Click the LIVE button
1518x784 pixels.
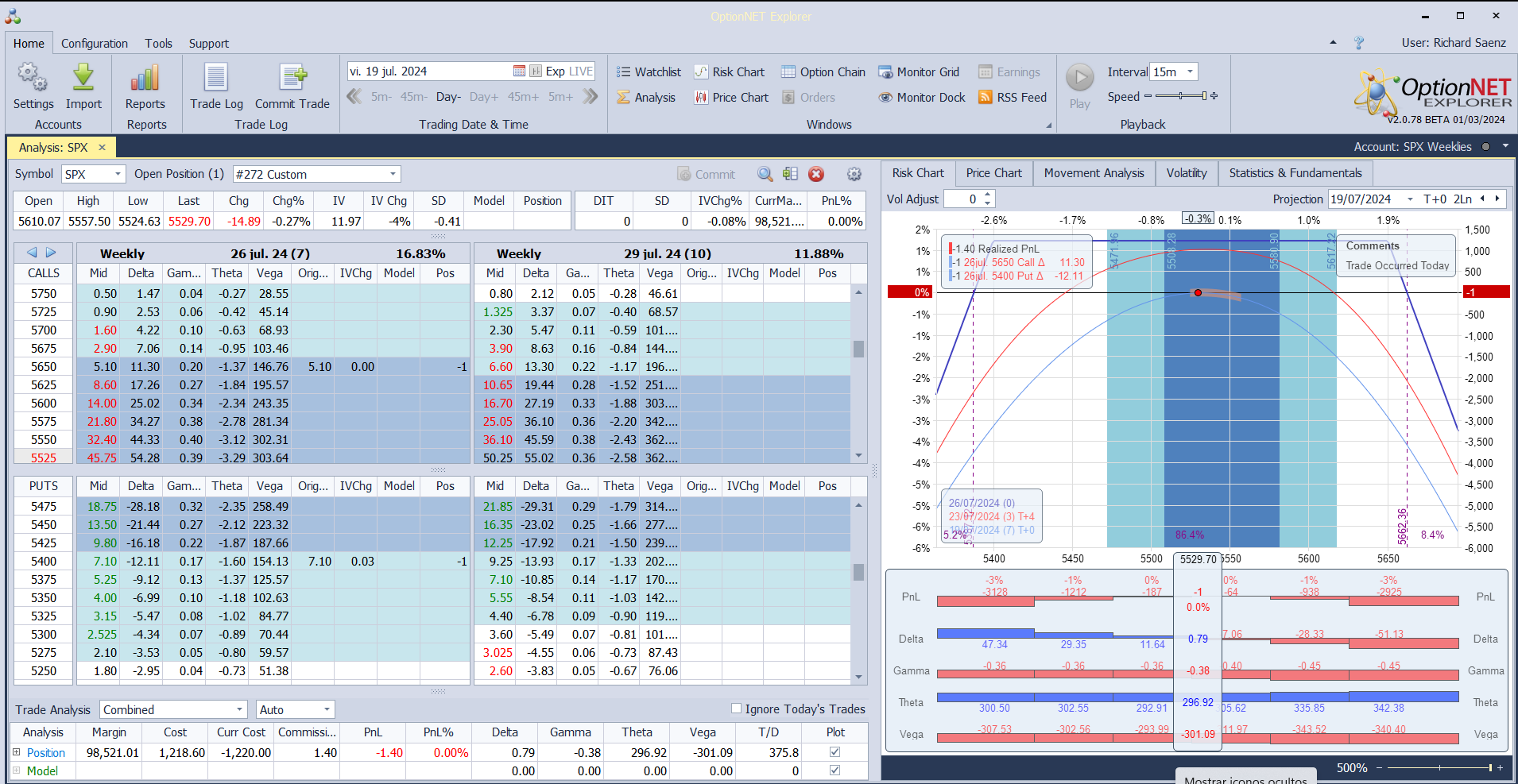(581, 71)
